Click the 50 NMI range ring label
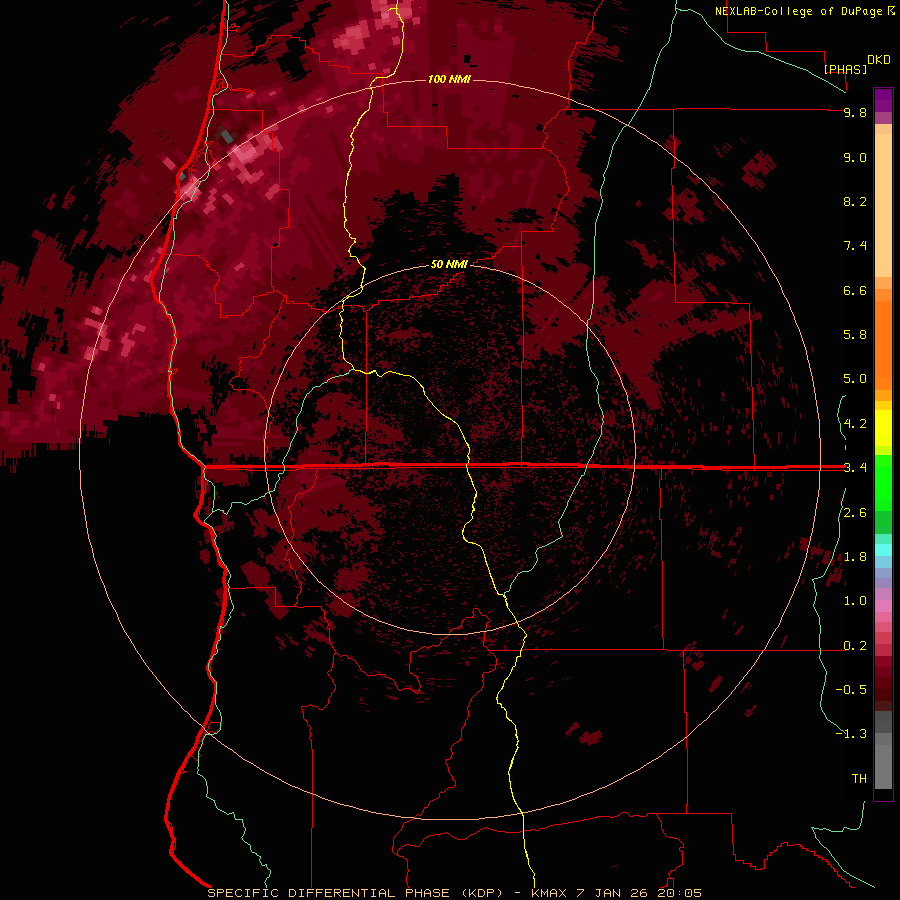 (449, 264)
